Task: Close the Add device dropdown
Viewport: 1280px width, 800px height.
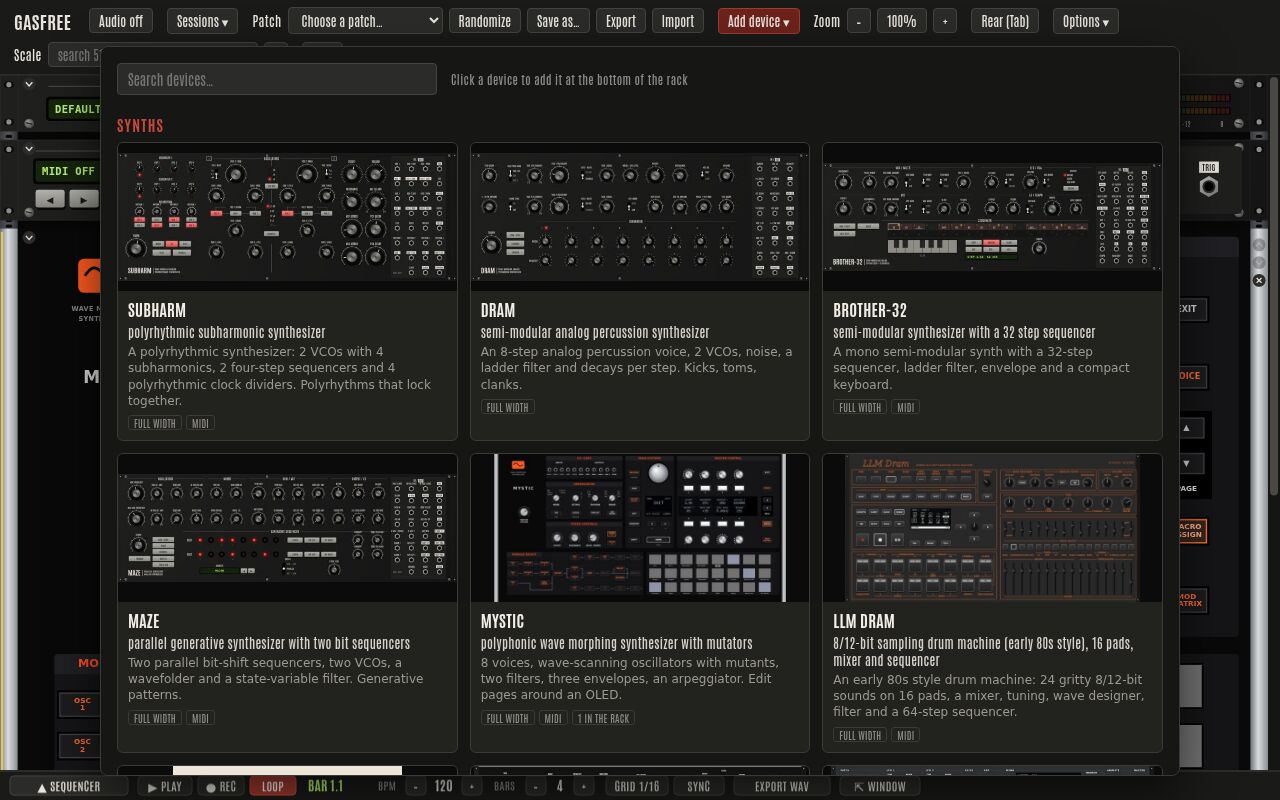Action: [758, 21]
